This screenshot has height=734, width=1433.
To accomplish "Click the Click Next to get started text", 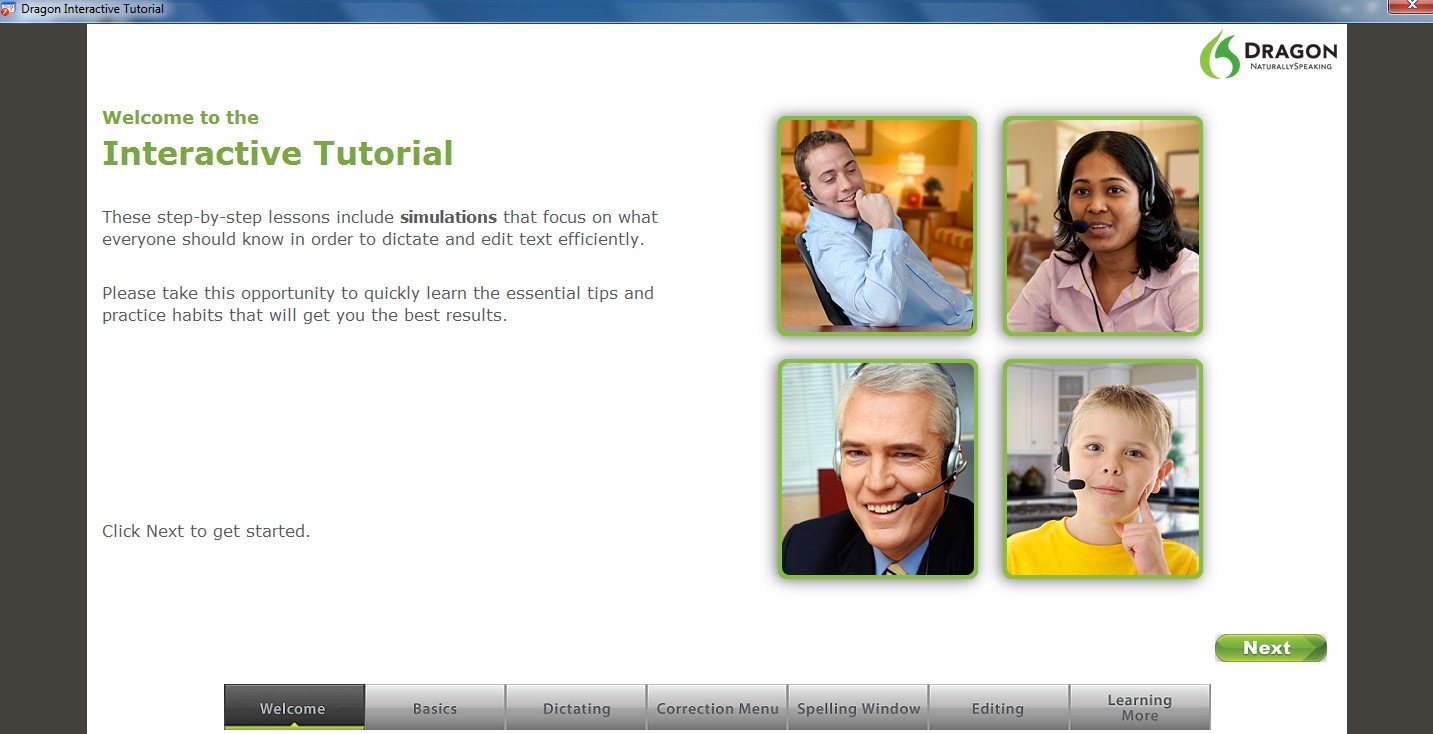I will tap(206, 531).
